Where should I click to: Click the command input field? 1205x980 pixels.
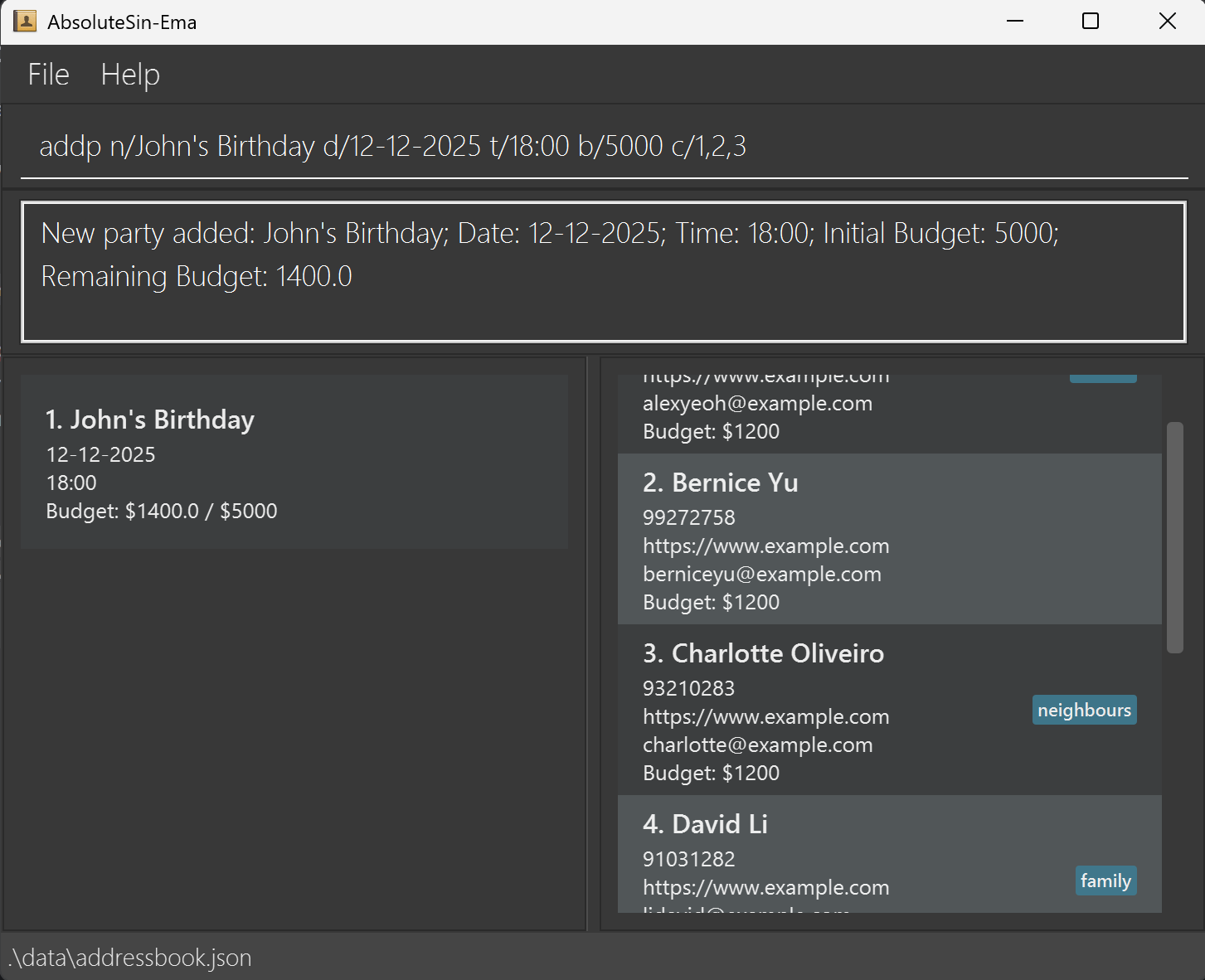click(604, 147)
